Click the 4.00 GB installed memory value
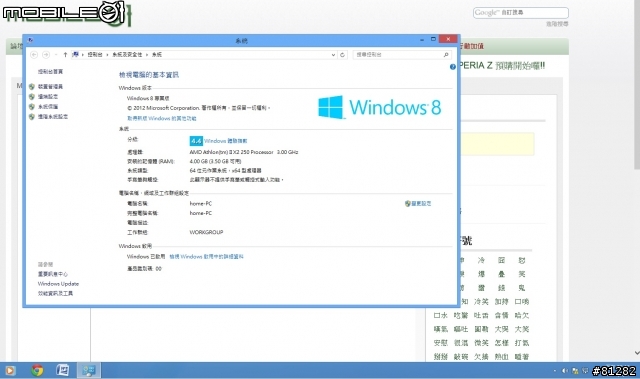This screenshot has height=379, width=640. coord(215,162)
